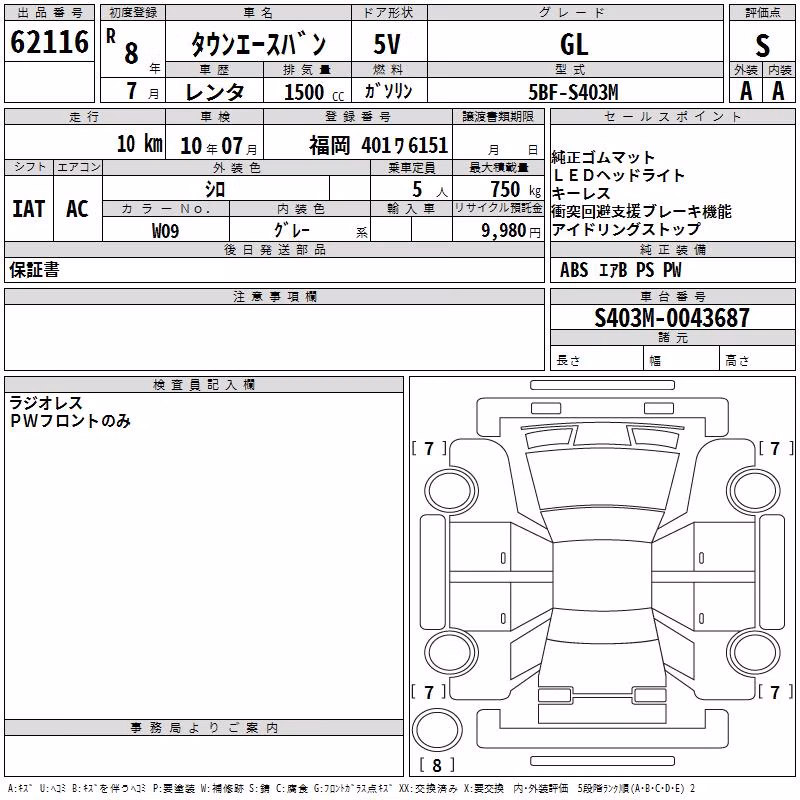Screen dimensions: 800x800
Task: Click the roof panel in the car diagram
Action: [603, 575]
